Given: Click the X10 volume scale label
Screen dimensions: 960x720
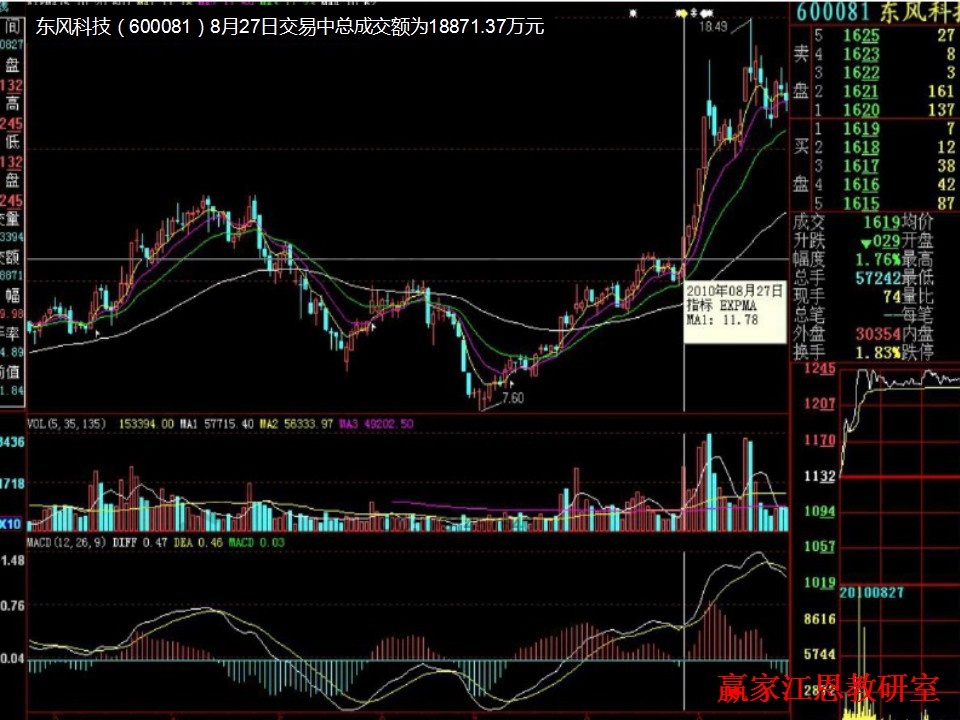Looking at the screenshot, I should click(11, 524).
